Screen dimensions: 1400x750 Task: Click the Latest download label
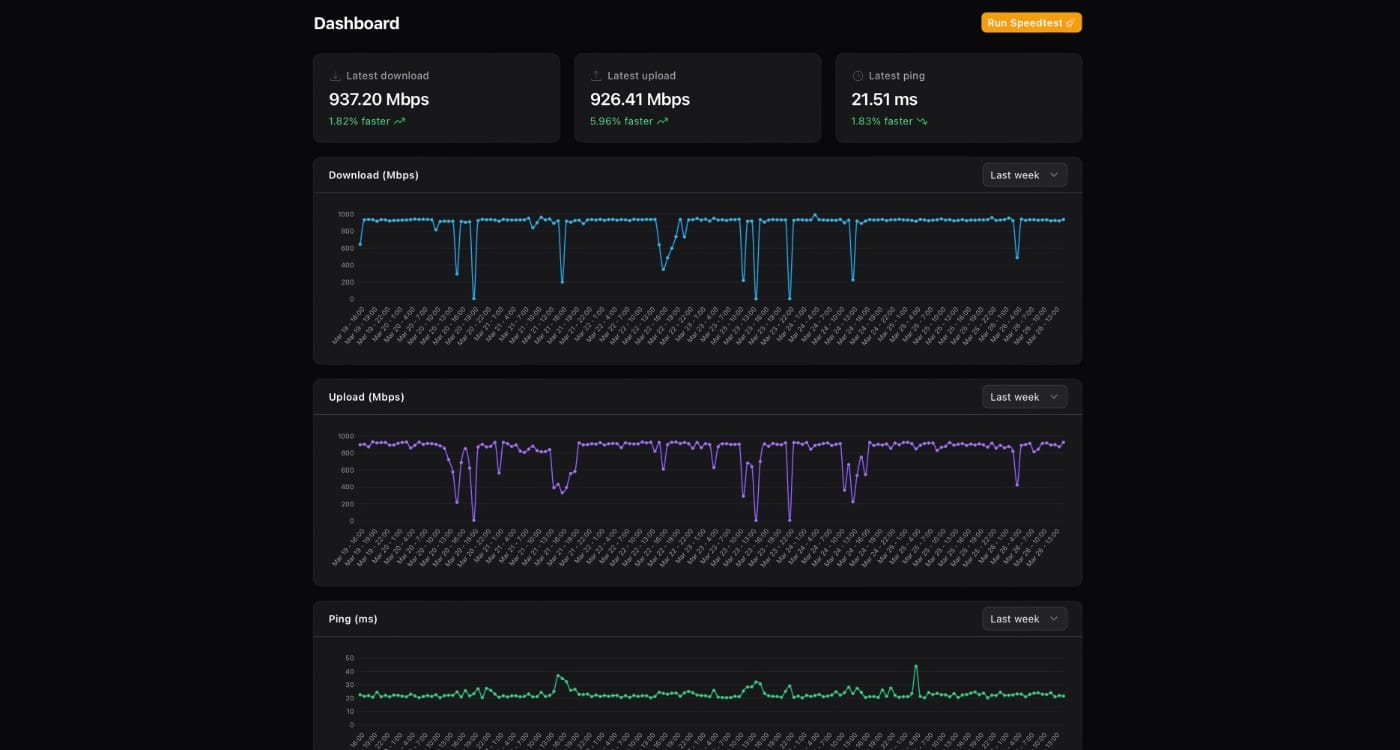tap(387, 76)
